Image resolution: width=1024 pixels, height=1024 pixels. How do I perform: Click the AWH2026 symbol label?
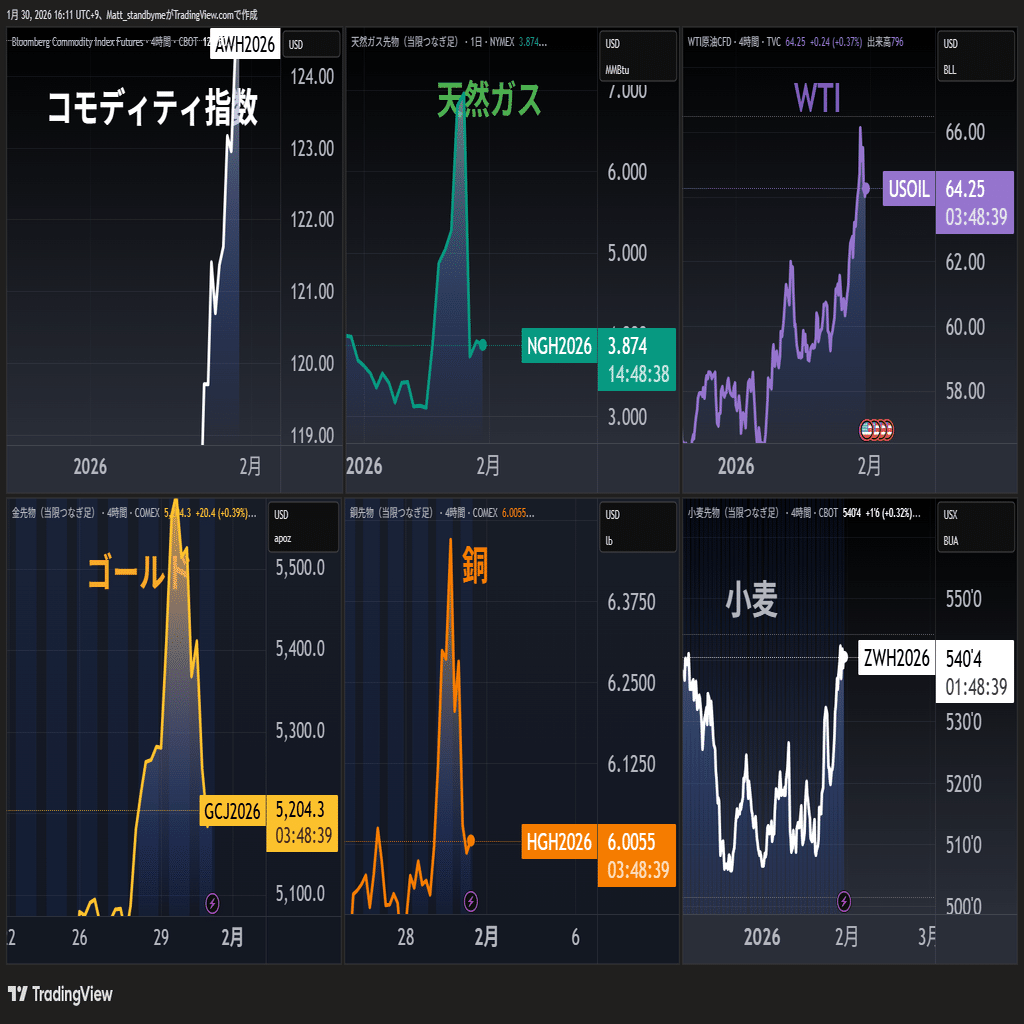tap(245, 44)
